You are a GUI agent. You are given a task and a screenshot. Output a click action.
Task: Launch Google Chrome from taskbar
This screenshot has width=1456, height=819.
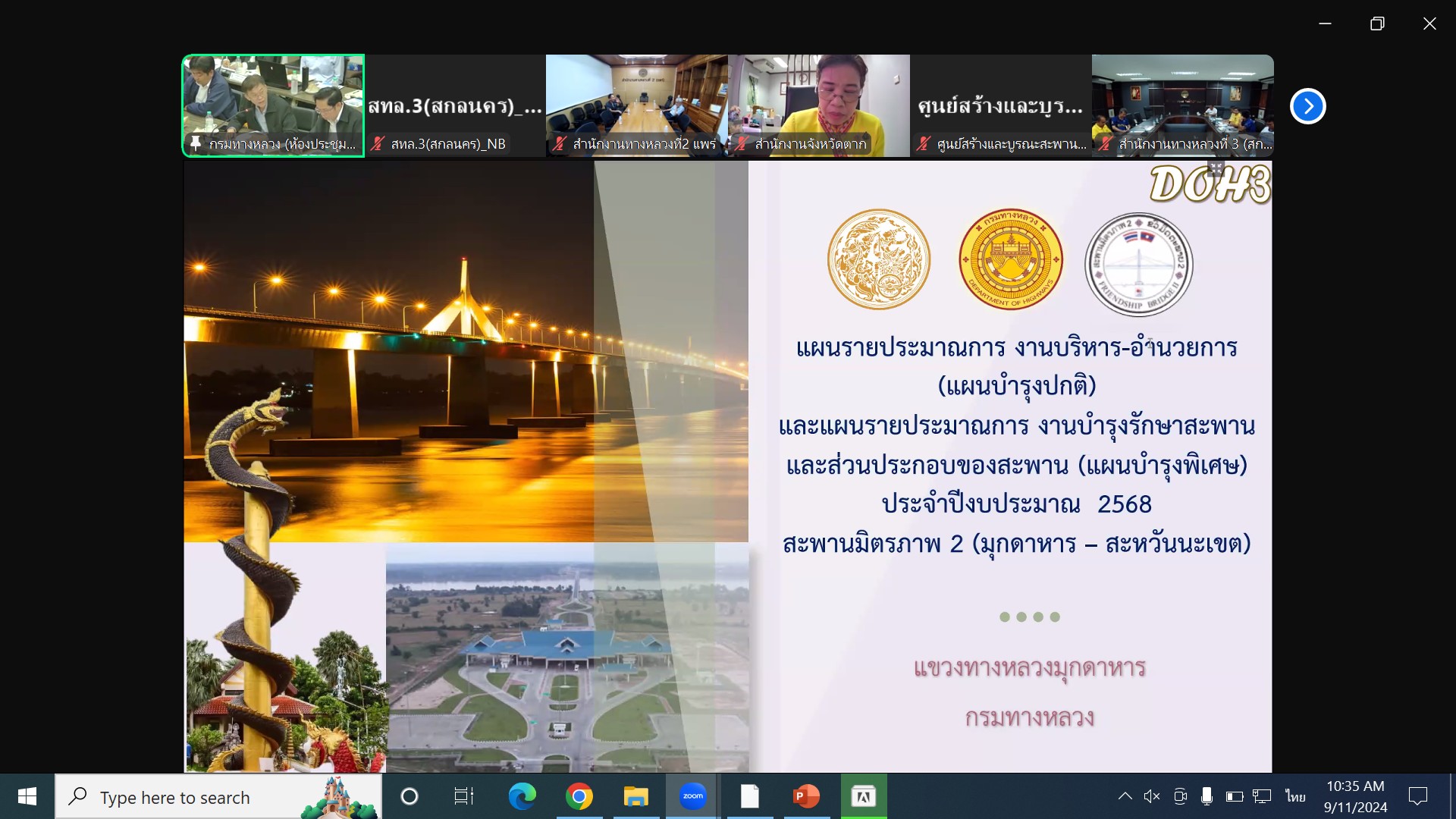pos(579,796)
